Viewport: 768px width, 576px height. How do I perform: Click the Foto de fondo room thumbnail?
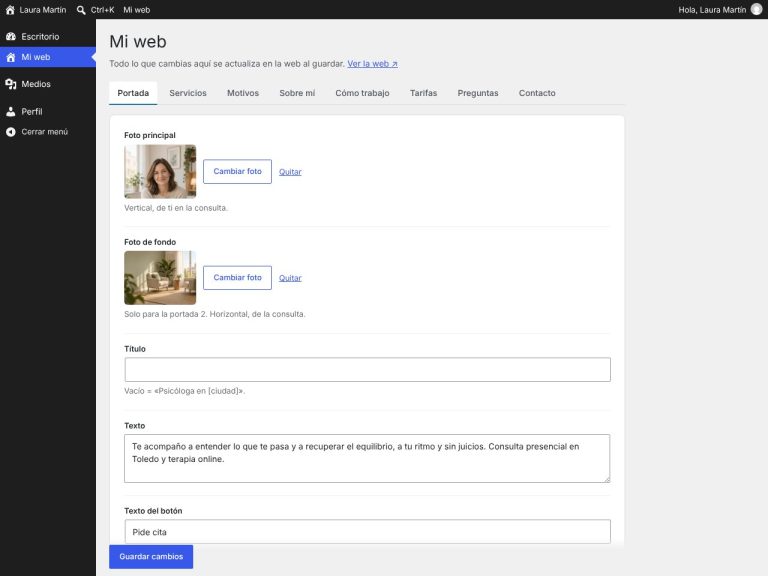click(160, 278)
